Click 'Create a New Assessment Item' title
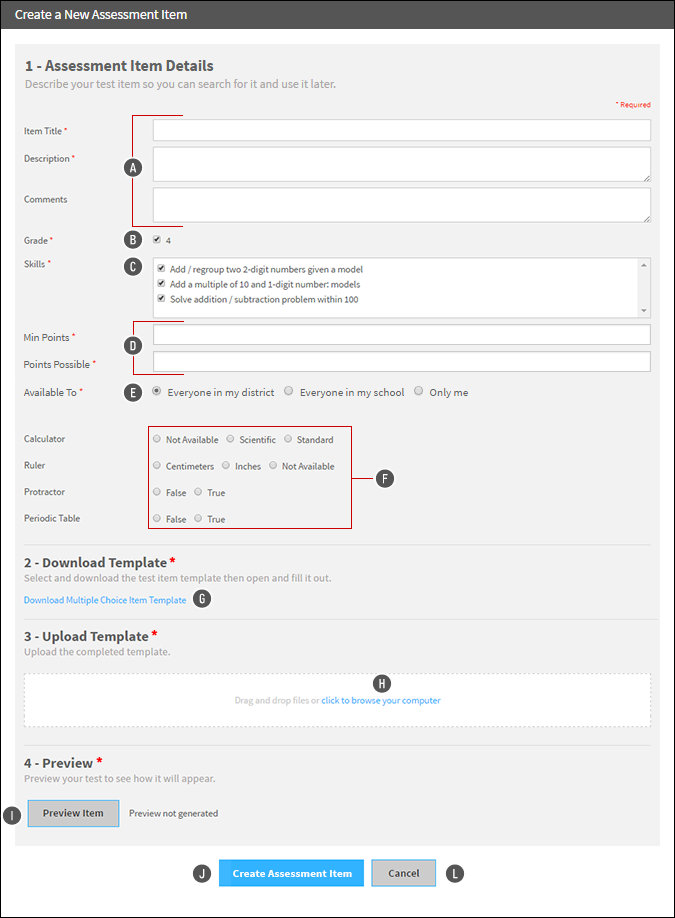The width and height of the screenshot is (675, 918). [101, 15]
